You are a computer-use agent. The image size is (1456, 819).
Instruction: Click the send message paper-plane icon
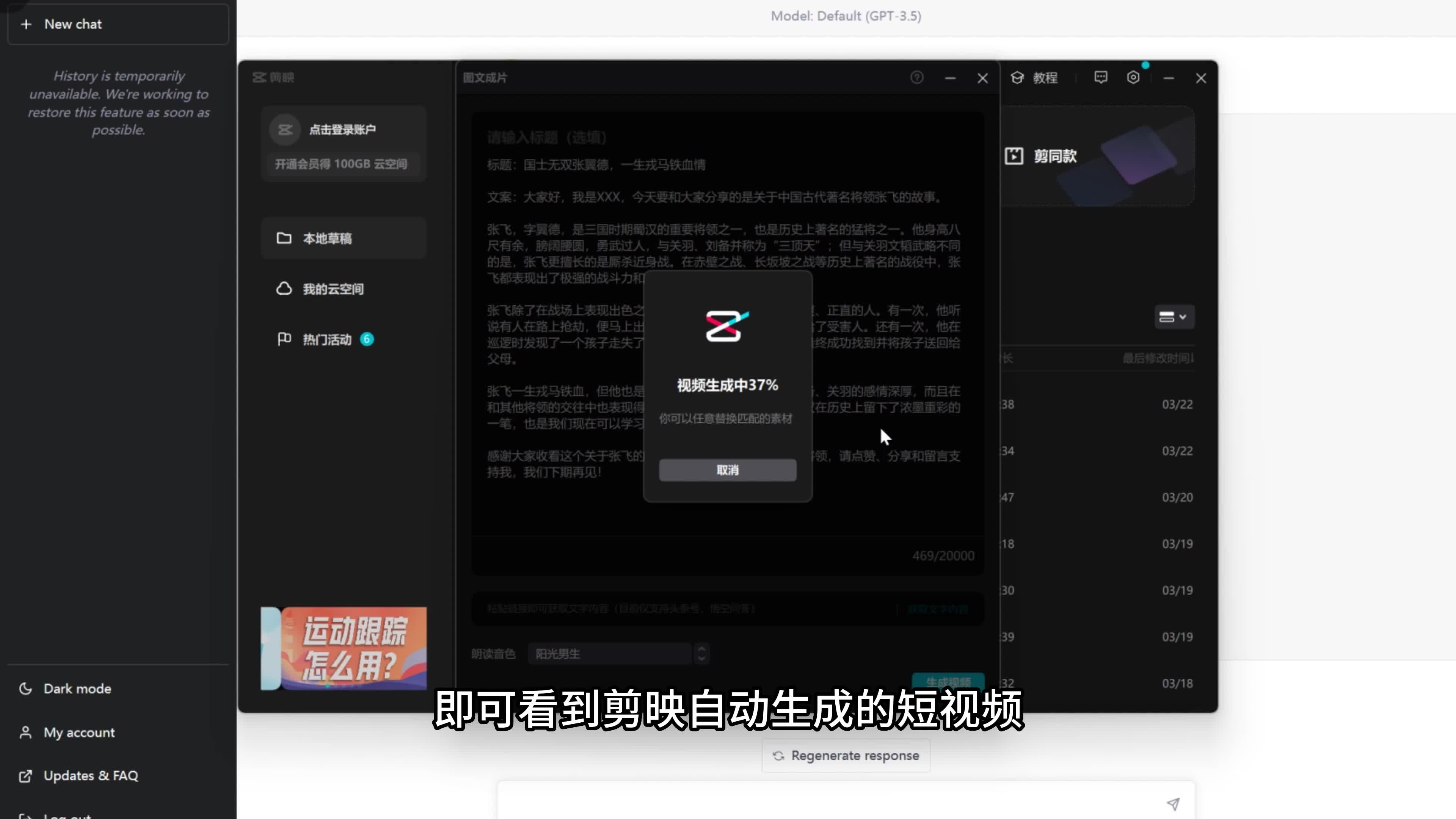pyautogui.click(x=1174, y=804)
